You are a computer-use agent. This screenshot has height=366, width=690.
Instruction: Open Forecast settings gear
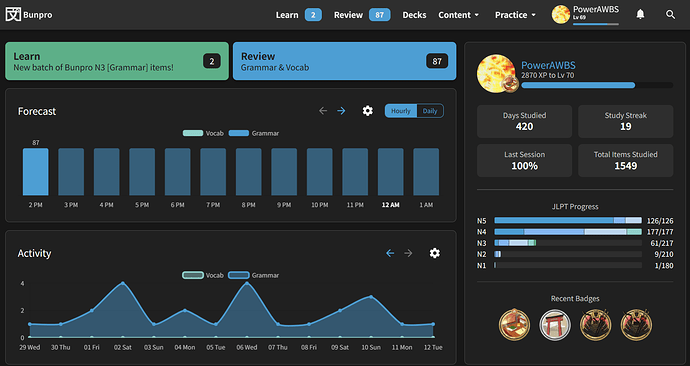pos(367,111)
